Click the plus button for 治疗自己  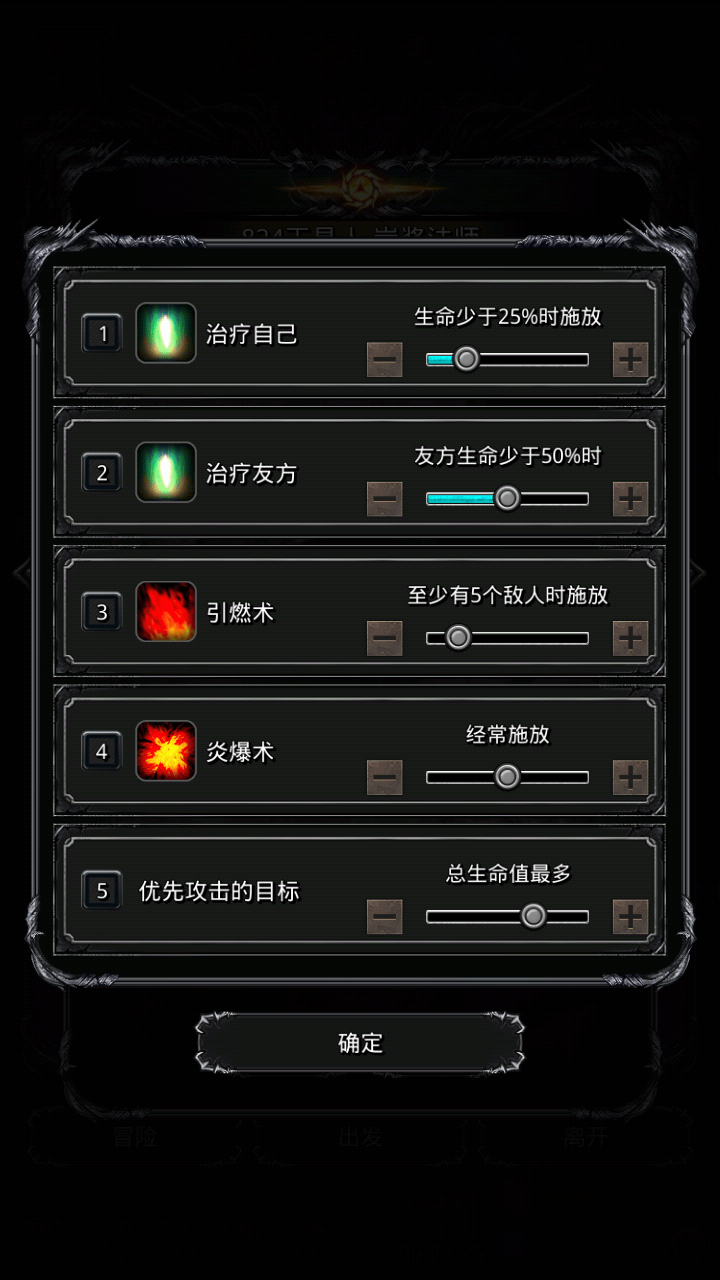(x=630, y=359)
